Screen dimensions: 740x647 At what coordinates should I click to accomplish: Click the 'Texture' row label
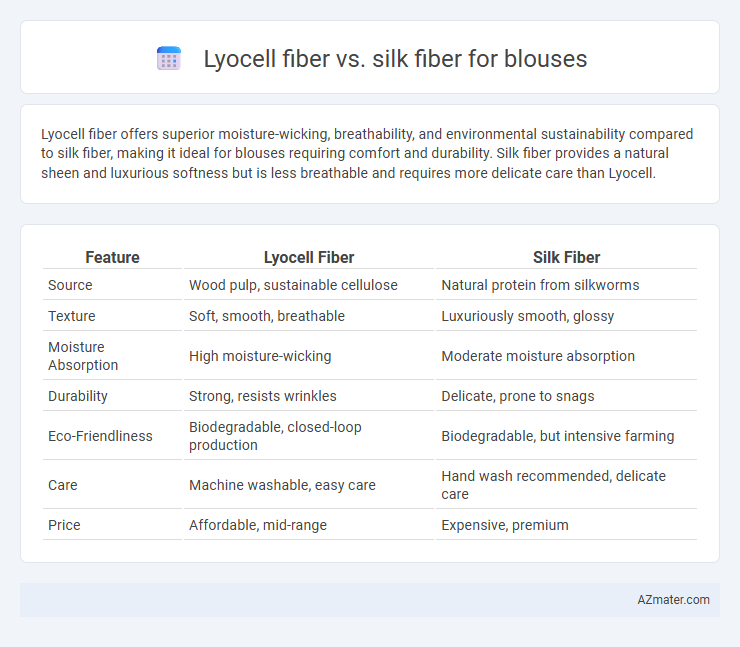tap(72, 316)
